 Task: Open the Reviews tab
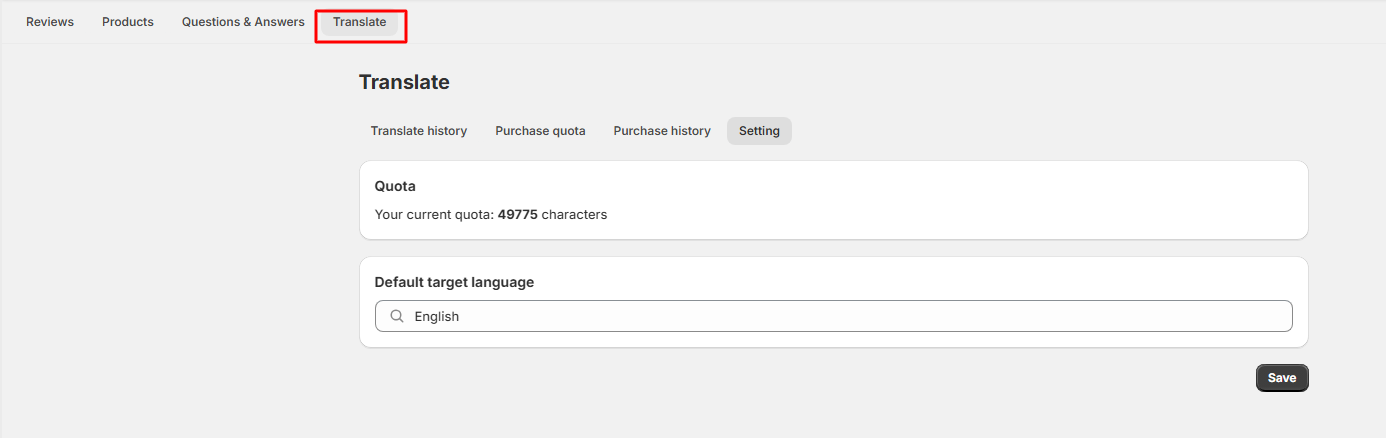click(50, 22)
